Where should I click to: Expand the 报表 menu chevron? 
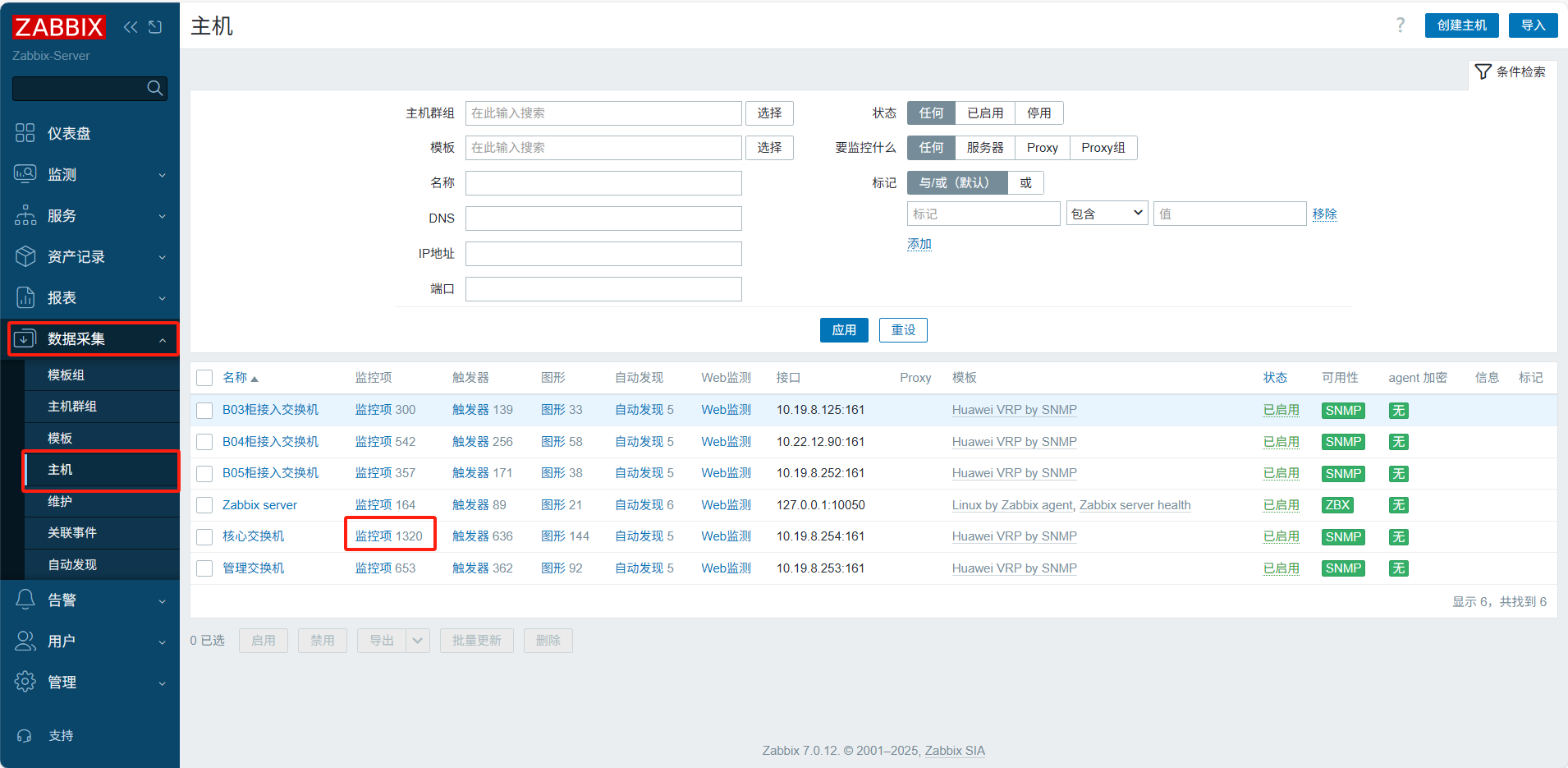point(163,298)
